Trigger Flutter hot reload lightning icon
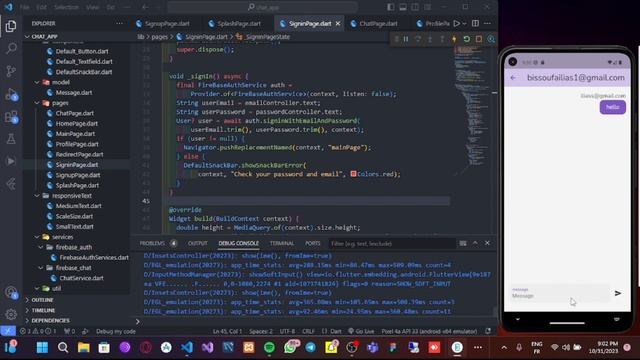 454,39
